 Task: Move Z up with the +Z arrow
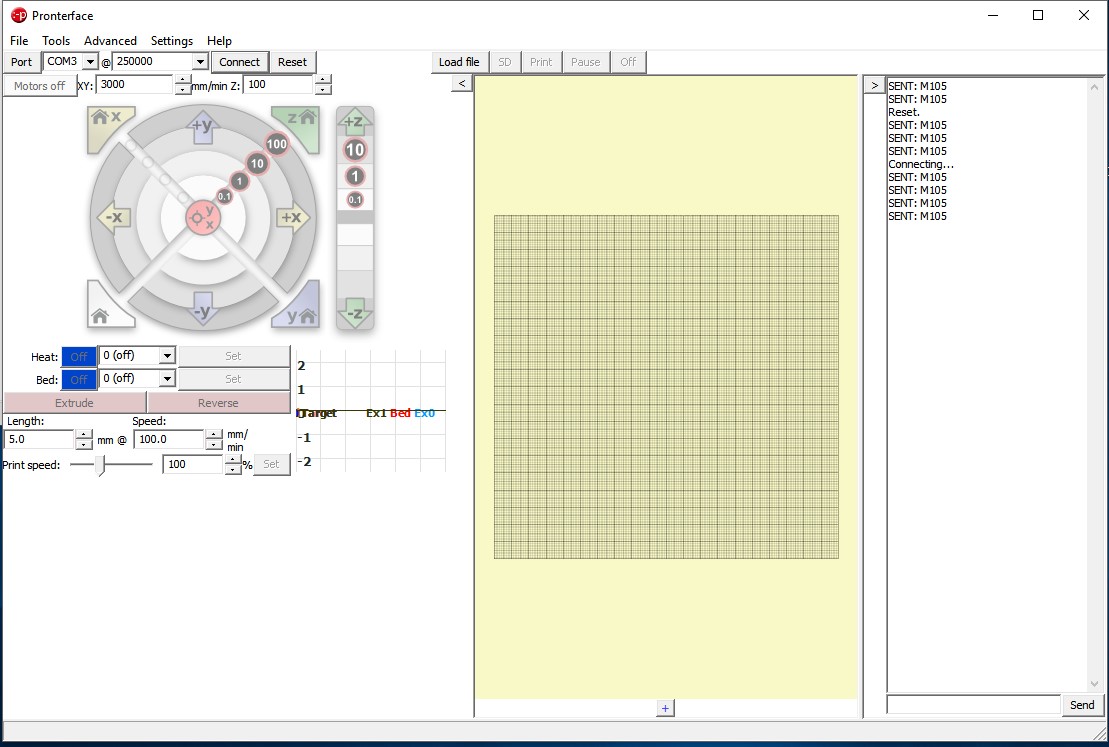(354, 122)
